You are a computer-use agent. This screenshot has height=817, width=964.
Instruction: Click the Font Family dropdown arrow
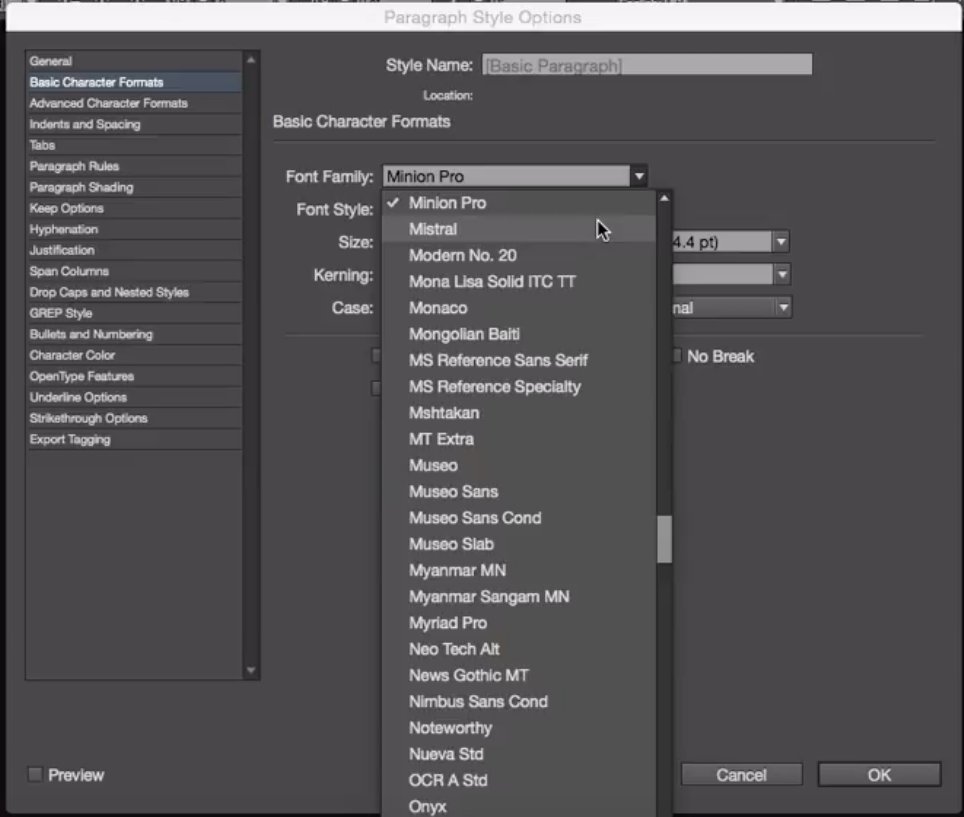tap(639, 176)
